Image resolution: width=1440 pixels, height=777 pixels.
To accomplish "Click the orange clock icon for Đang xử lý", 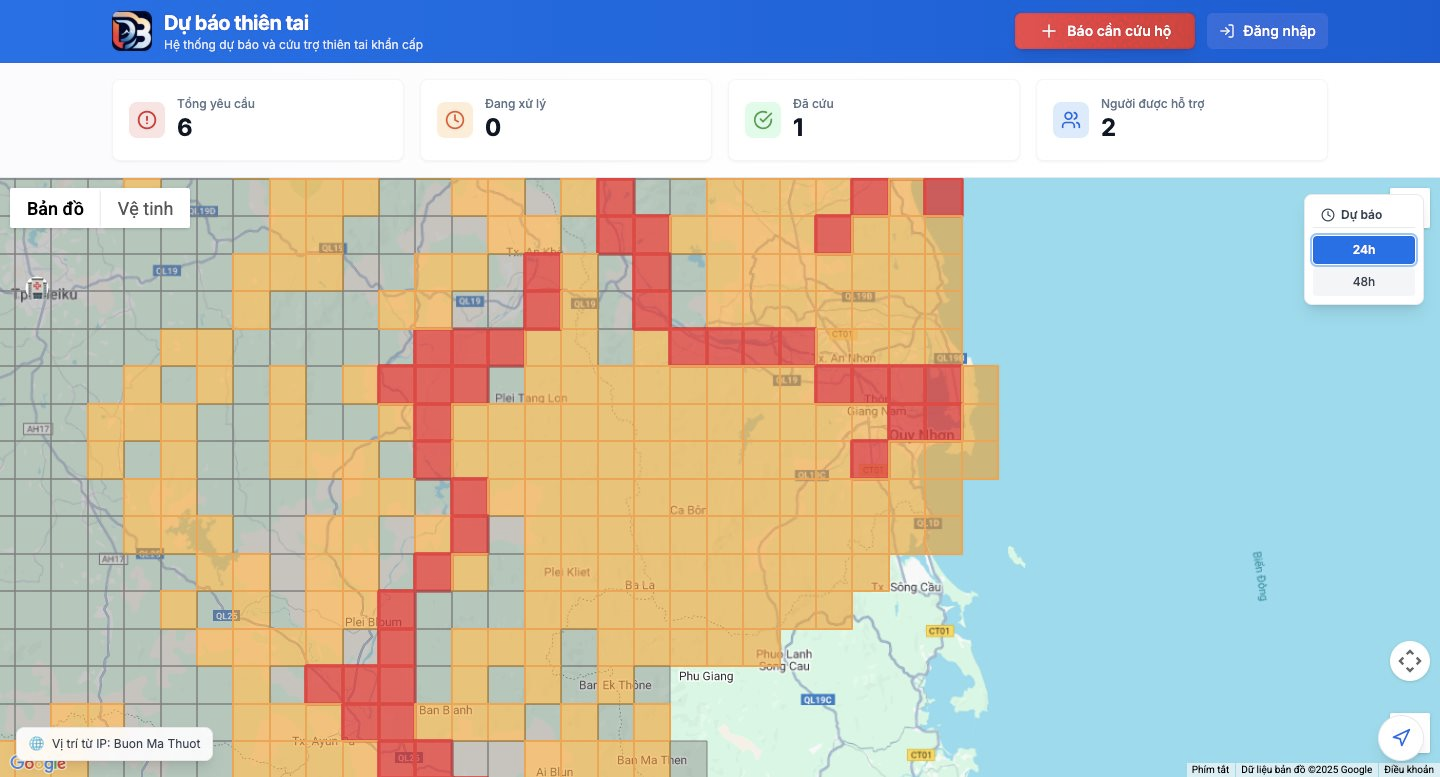I will 455,120.
